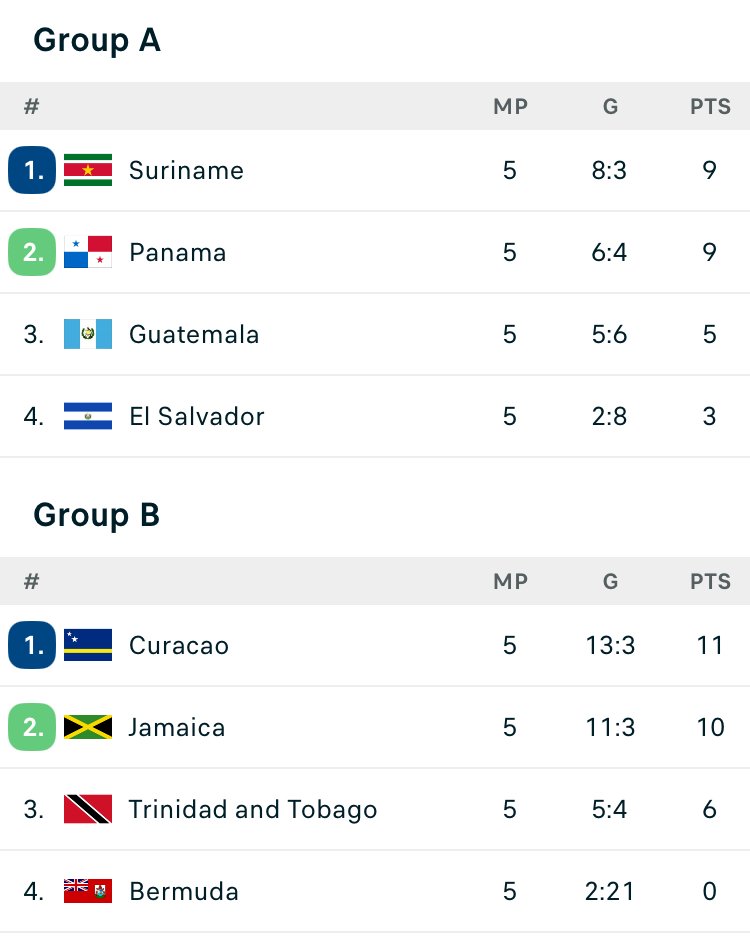This screenshot has width=750, height=937.
Task: Sort Group B by MP column
Action: 510,581
